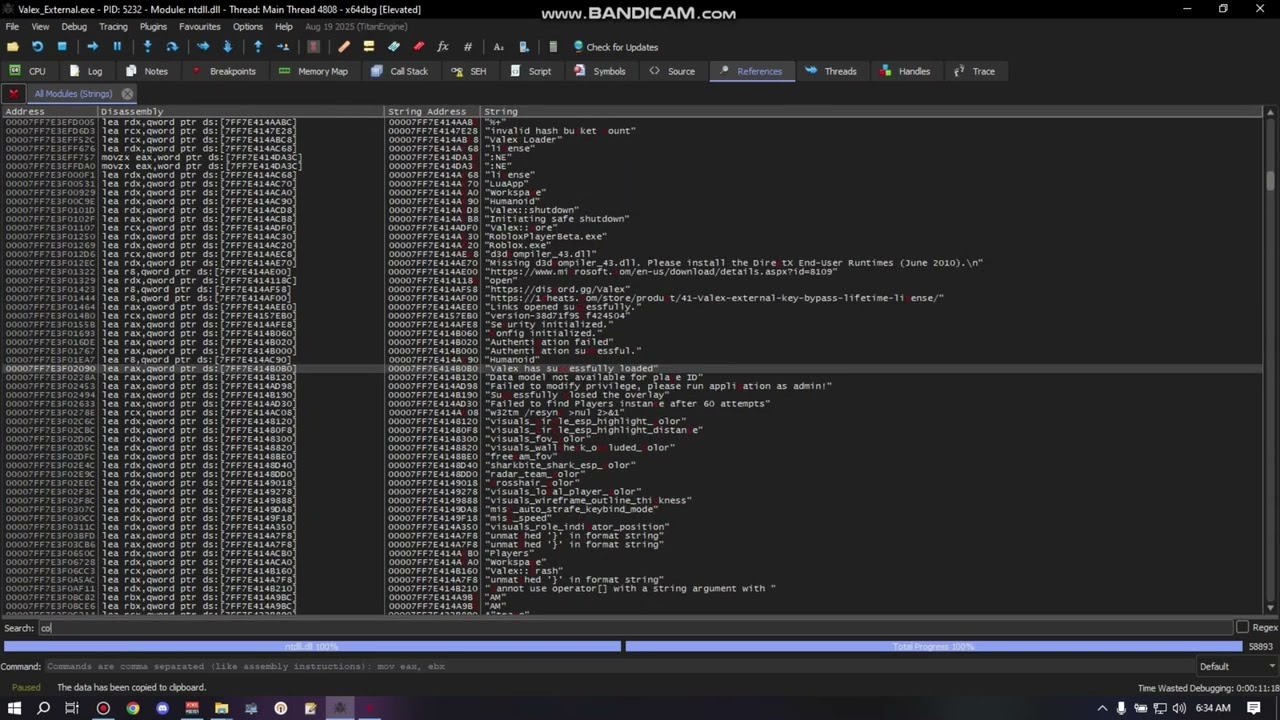Trace over using toolbar icon
This screenshot has height=720, width=1280.
pyautogui.click(x=227, y=47)
